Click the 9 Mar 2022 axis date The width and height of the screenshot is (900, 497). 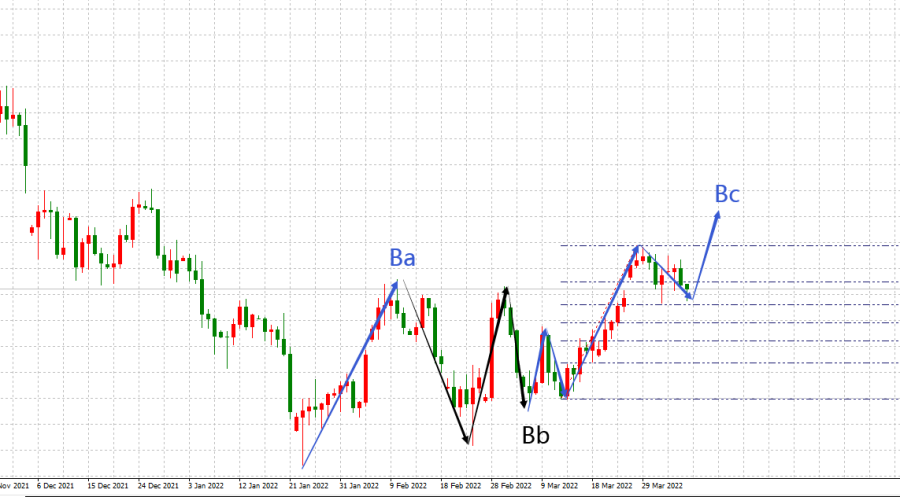coord(560,486)
